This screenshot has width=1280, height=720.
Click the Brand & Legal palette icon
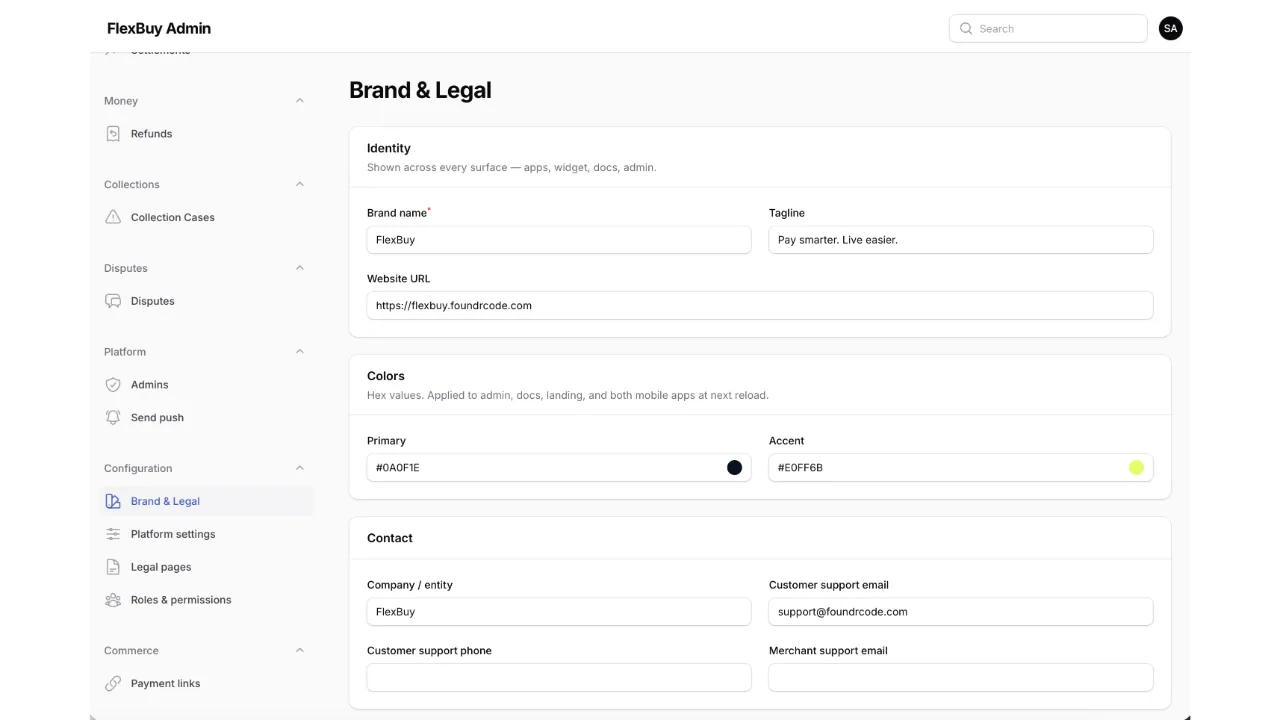coord(113,501)
